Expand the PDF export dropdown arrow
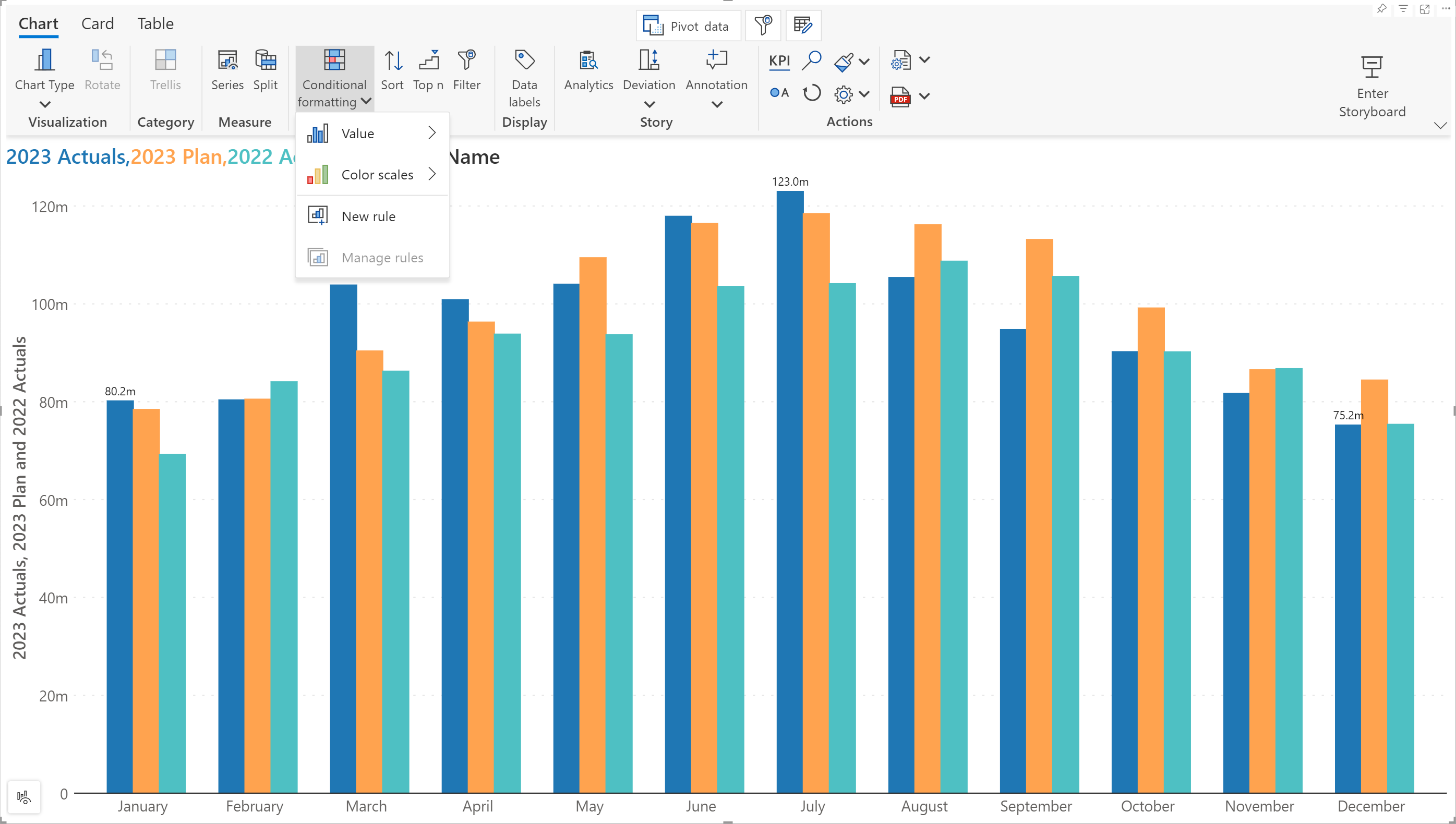1456x824 pixels. (924, 96)
